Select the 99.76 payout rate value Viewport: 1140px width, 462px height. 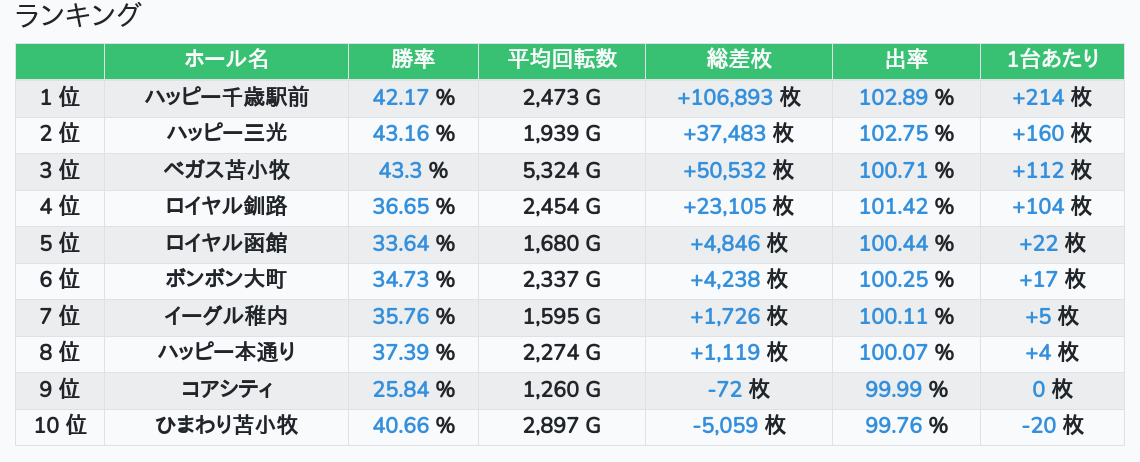click(x=893, y=425)
